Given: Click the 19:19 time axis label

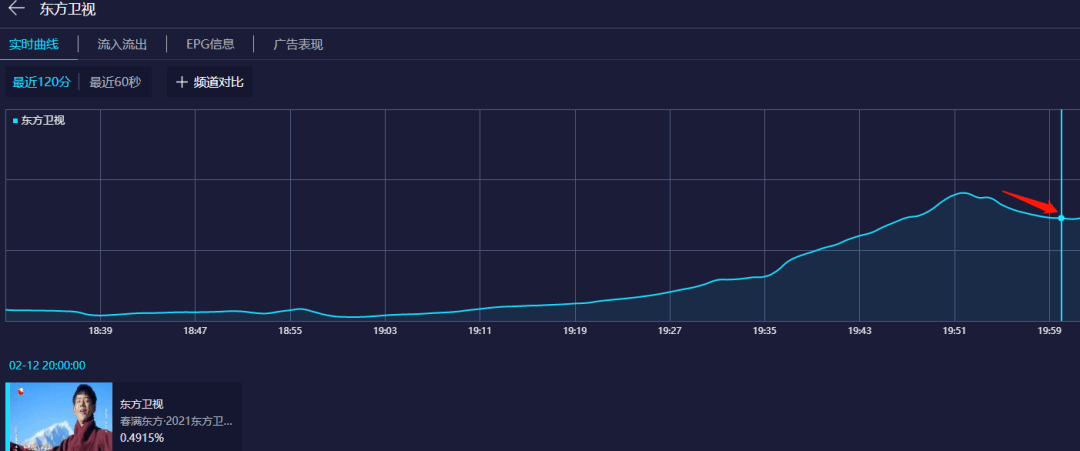Looking at the screenshot, I should 575,331.
